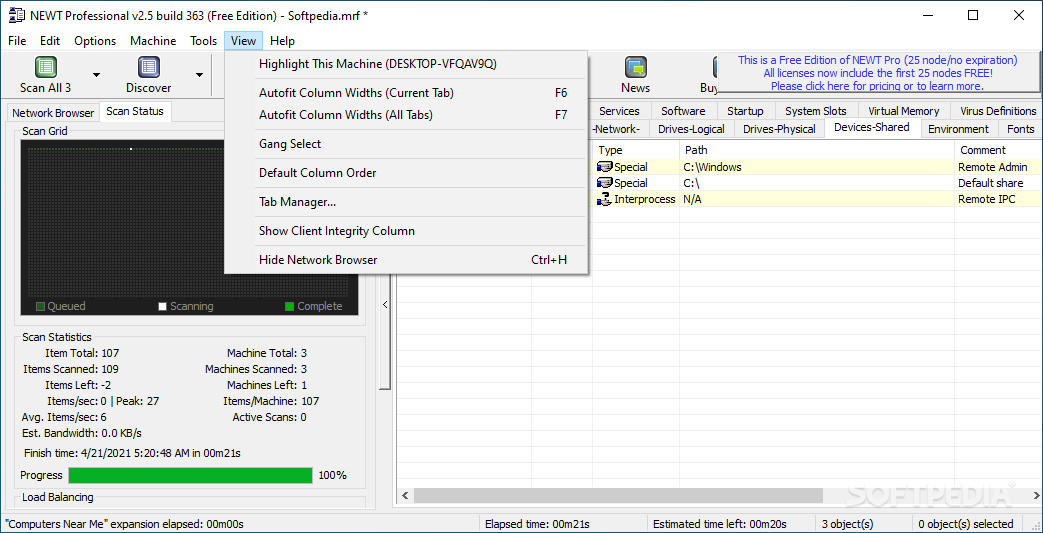The width and height of the screenshot is (1043, 533).
Task: Switch to the Network Browser tab
Action: (53, 113)
